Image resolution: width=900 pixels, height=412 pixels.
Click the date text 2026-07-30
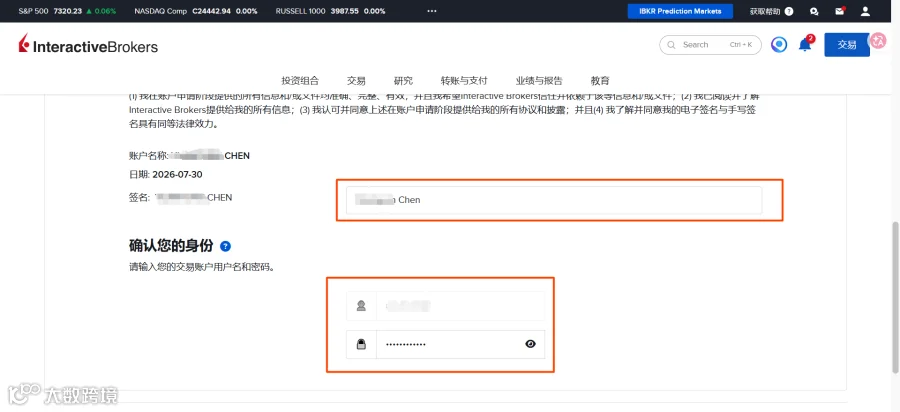point(177,174)
